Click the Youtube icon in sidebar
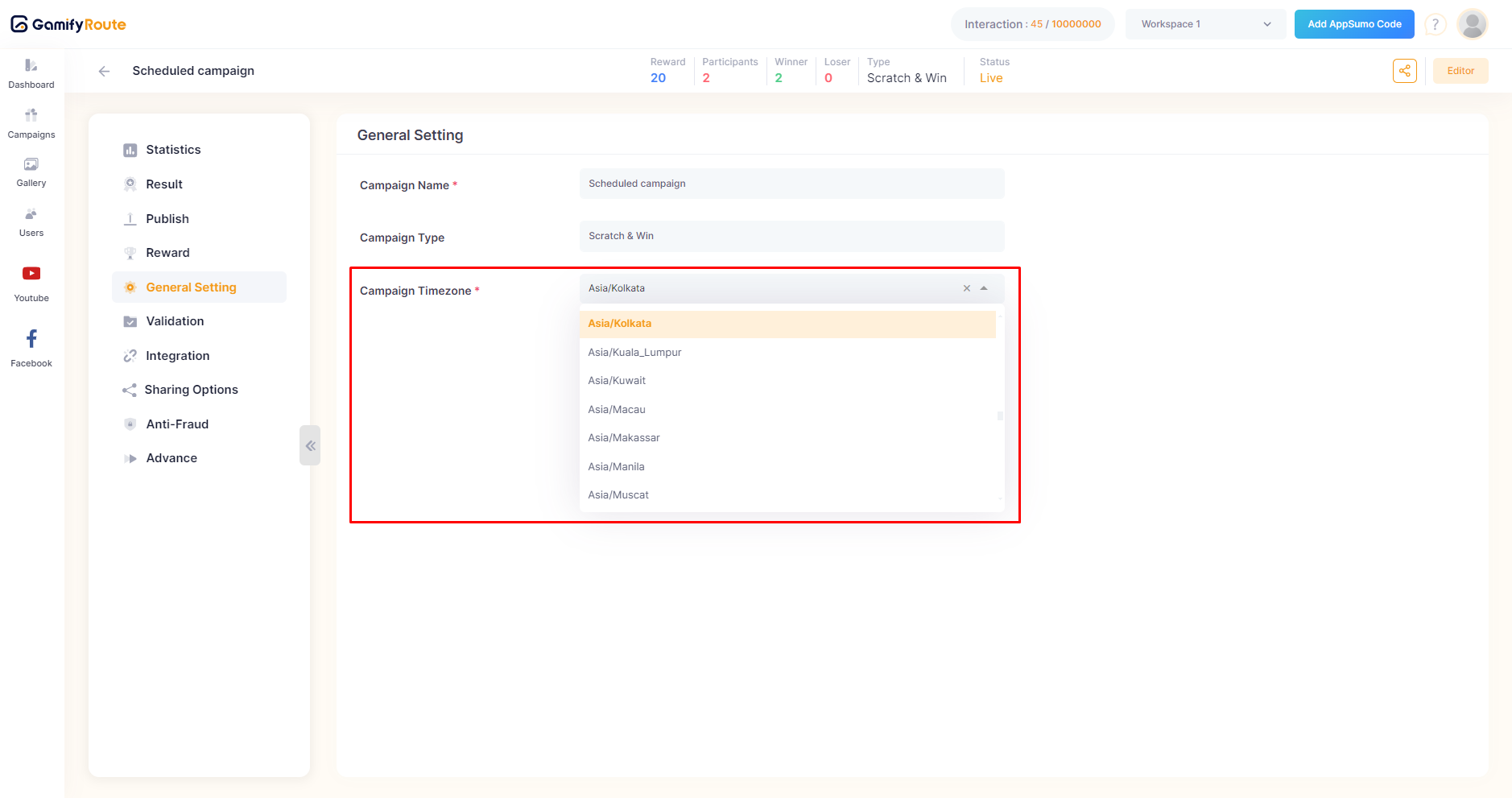This screenshot has height=798, width=1512. (31, 274)
